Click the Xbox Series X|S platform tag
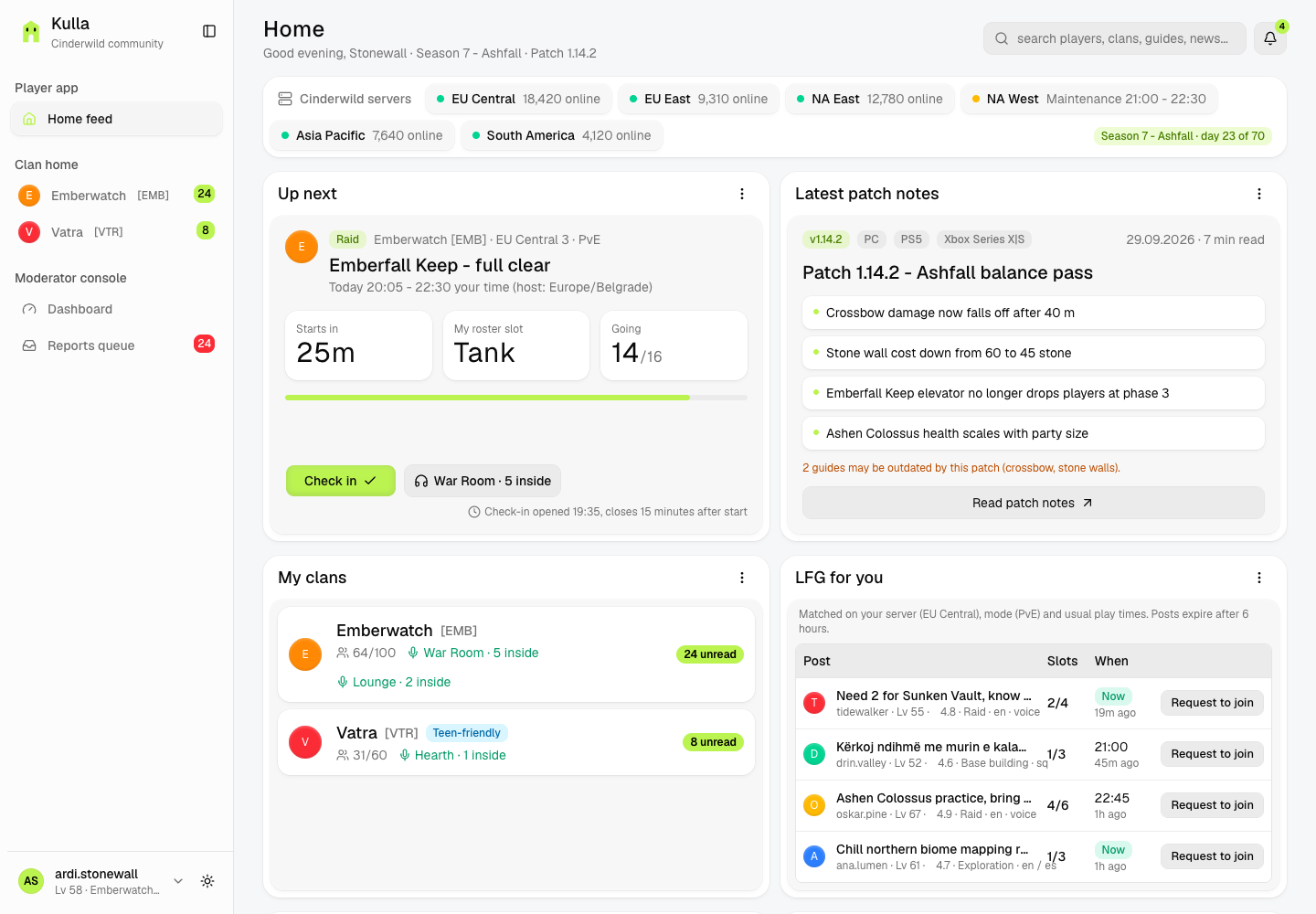 984,239
